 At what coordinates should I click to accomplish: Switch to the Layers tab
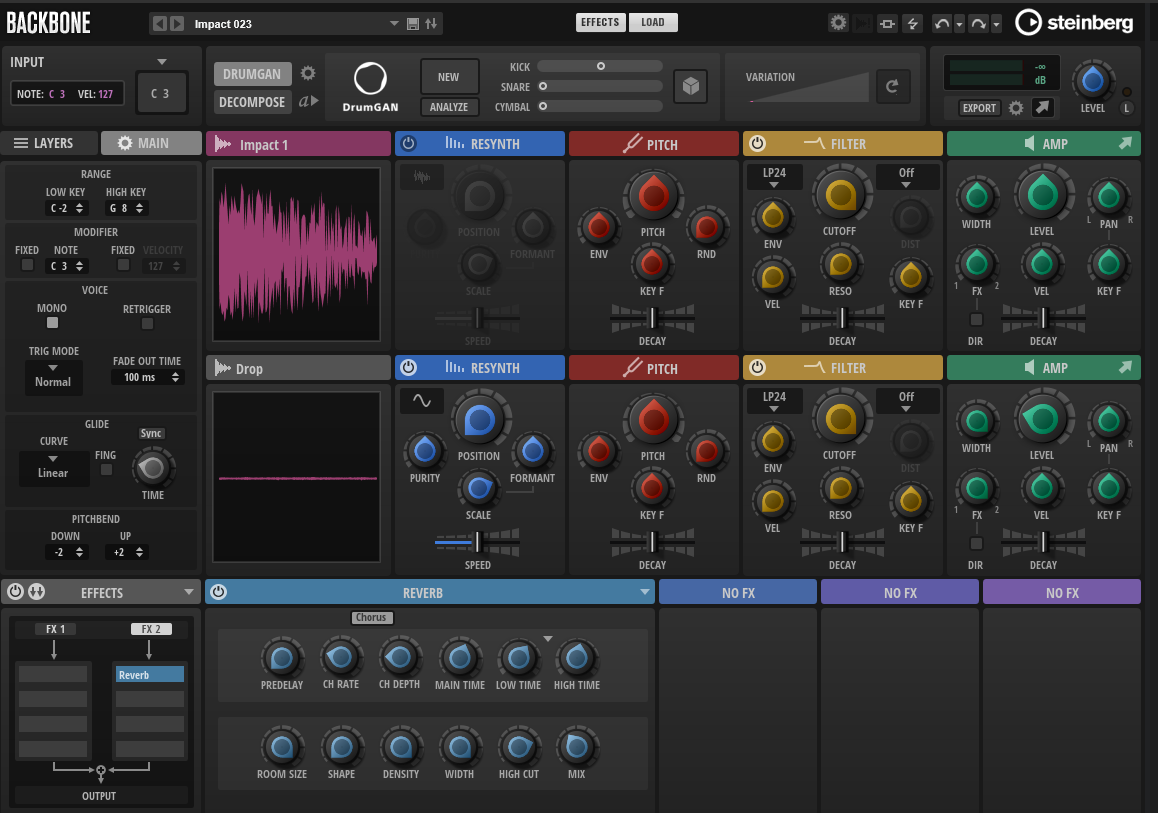pyautogui.click(x=50, y=143)
